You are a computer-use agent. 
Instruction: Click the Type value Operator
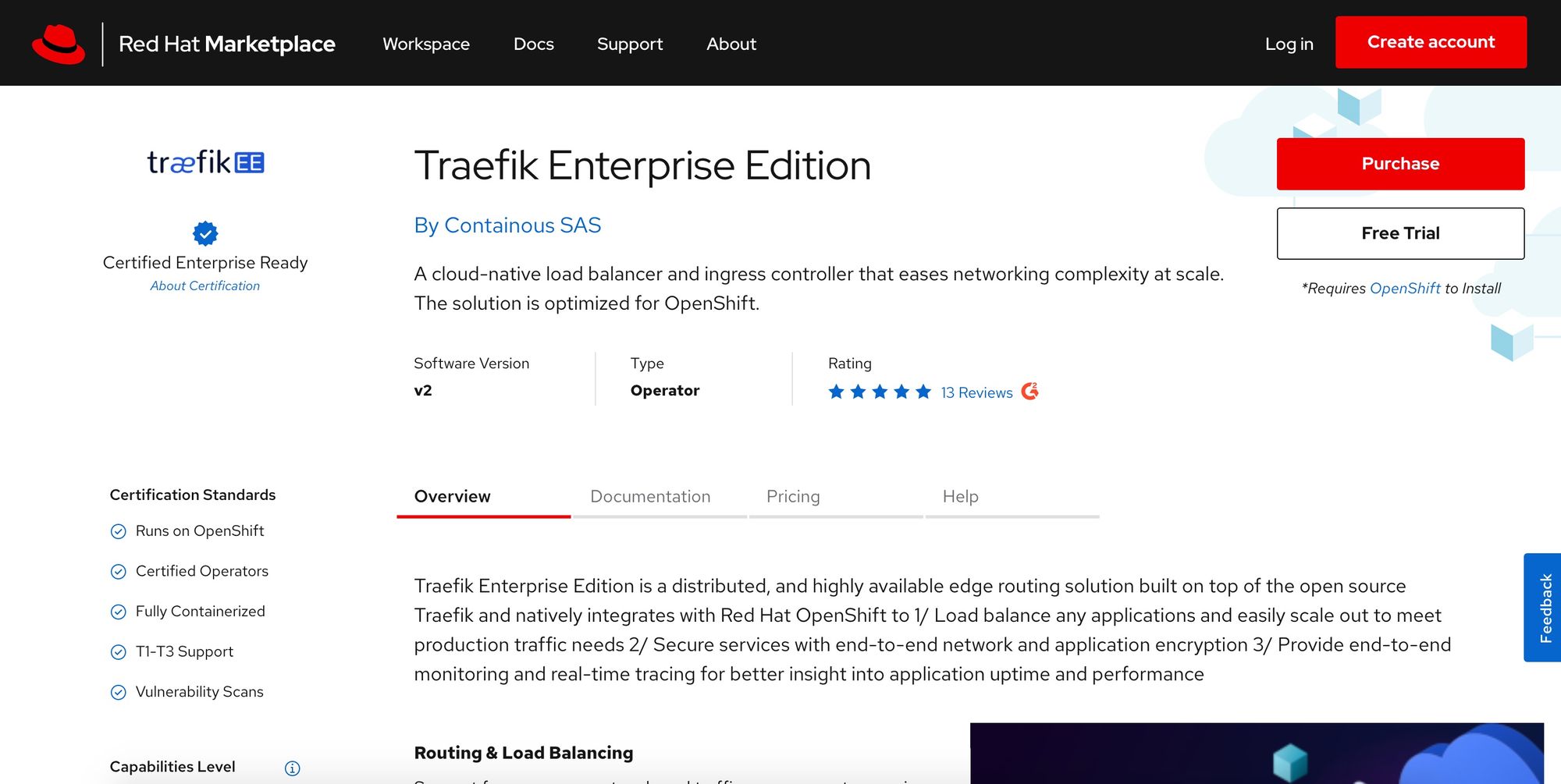(665, 391)
